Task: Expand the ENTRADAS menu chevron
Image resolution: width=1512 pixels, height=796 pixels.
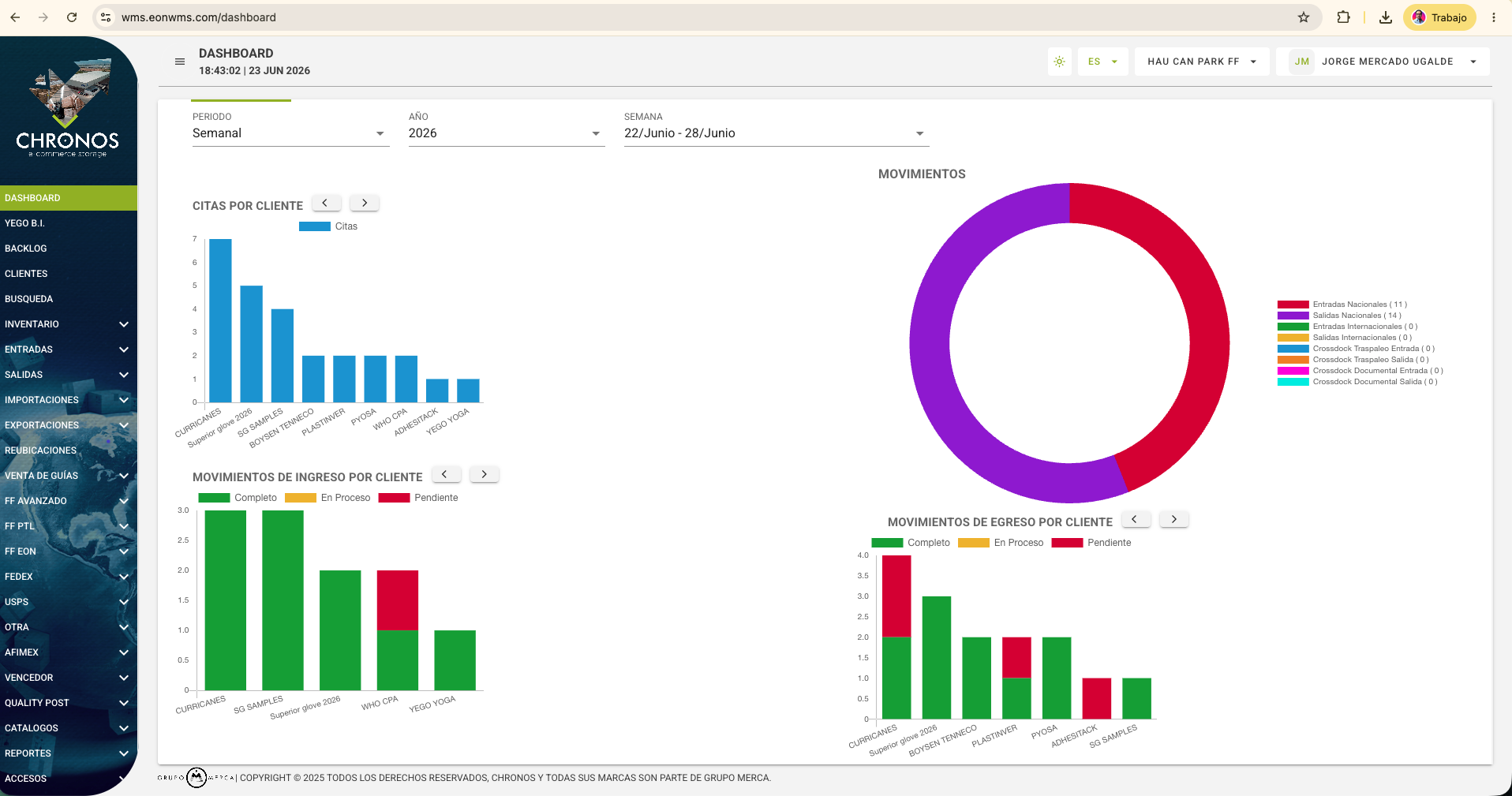Action: [124, 349]
